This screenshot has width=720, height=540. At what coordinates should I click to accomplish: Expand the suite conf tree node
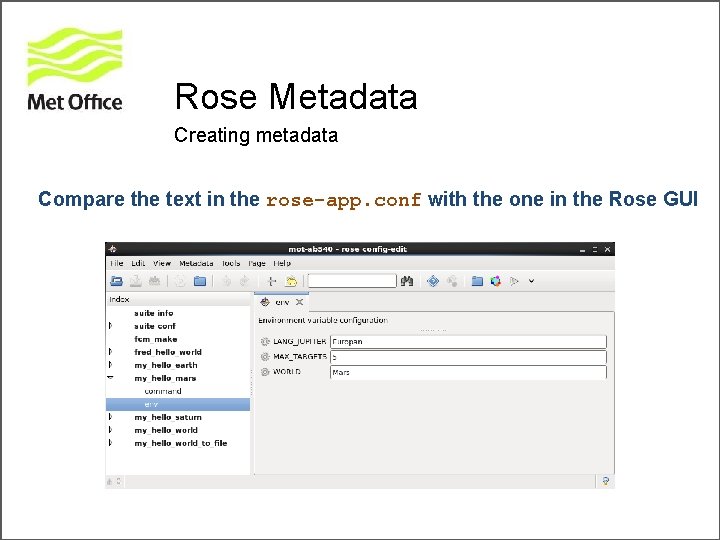[111, 326]
